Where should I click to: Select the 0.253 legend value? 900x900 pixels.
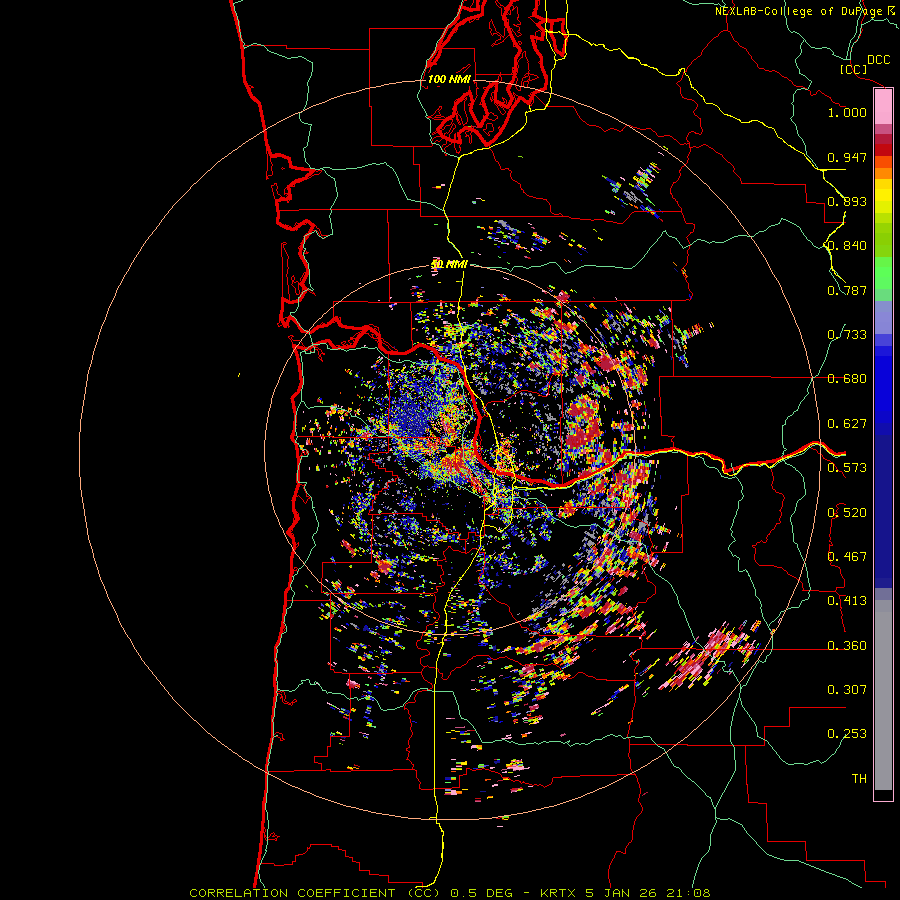[847, 734]
